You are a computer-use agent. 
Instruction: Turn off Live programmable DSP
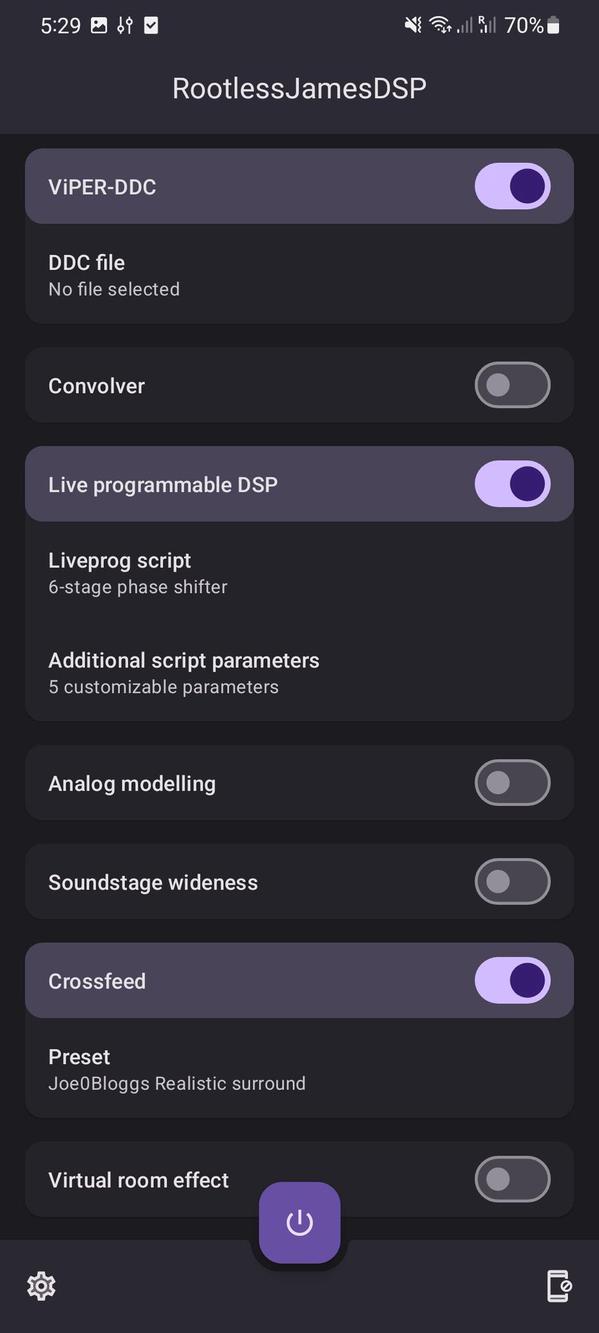click(x=512, y=483)
